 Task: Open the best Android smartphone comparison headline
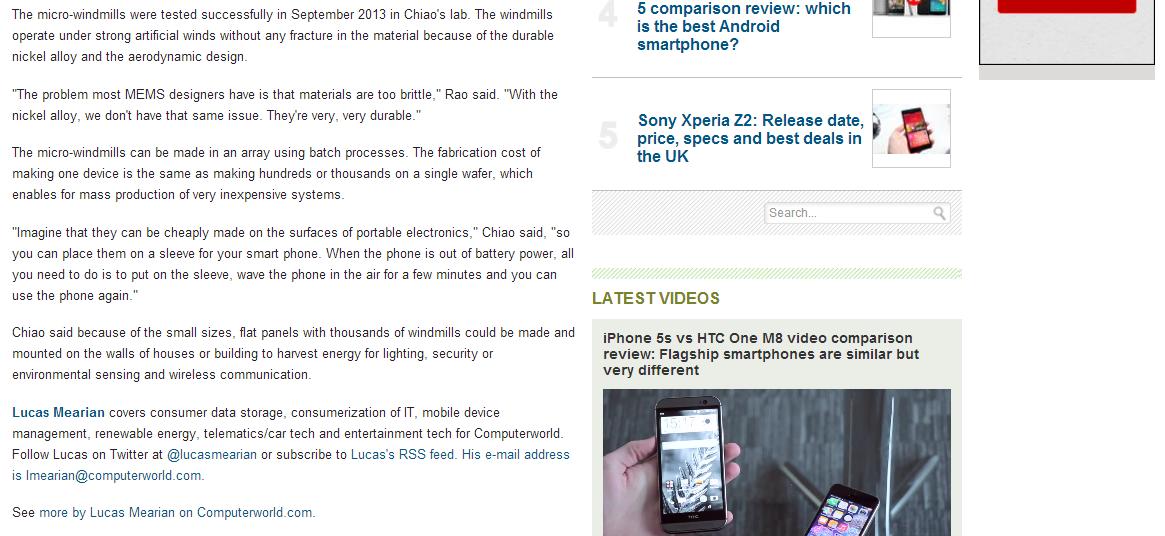pyautogui.click(x=744, y=26)
